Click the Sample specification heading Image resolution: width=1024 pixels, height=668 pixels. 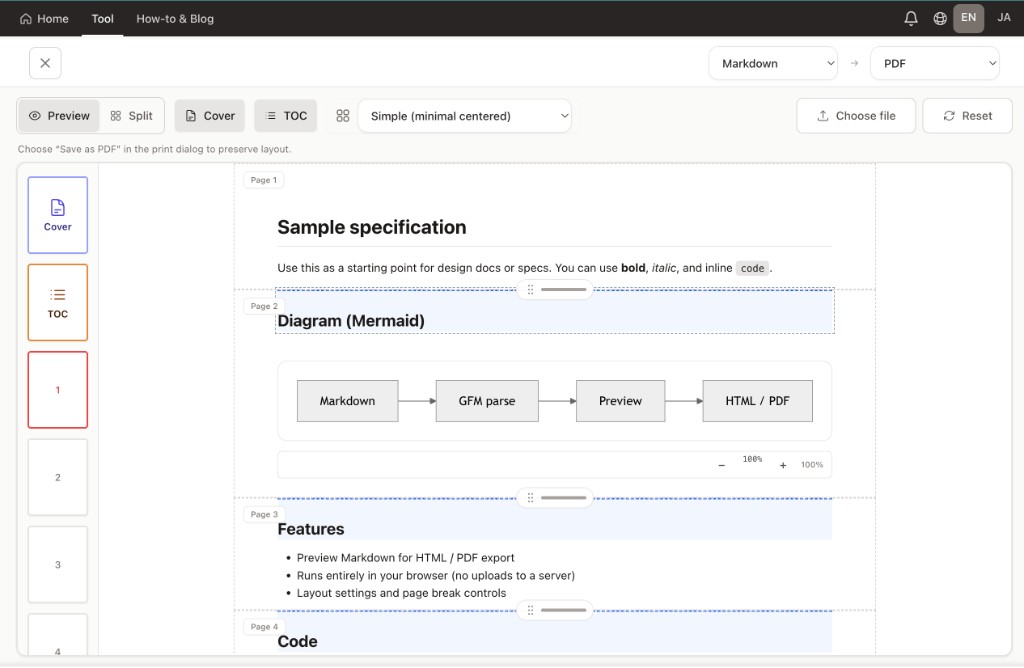pos(372,227)
